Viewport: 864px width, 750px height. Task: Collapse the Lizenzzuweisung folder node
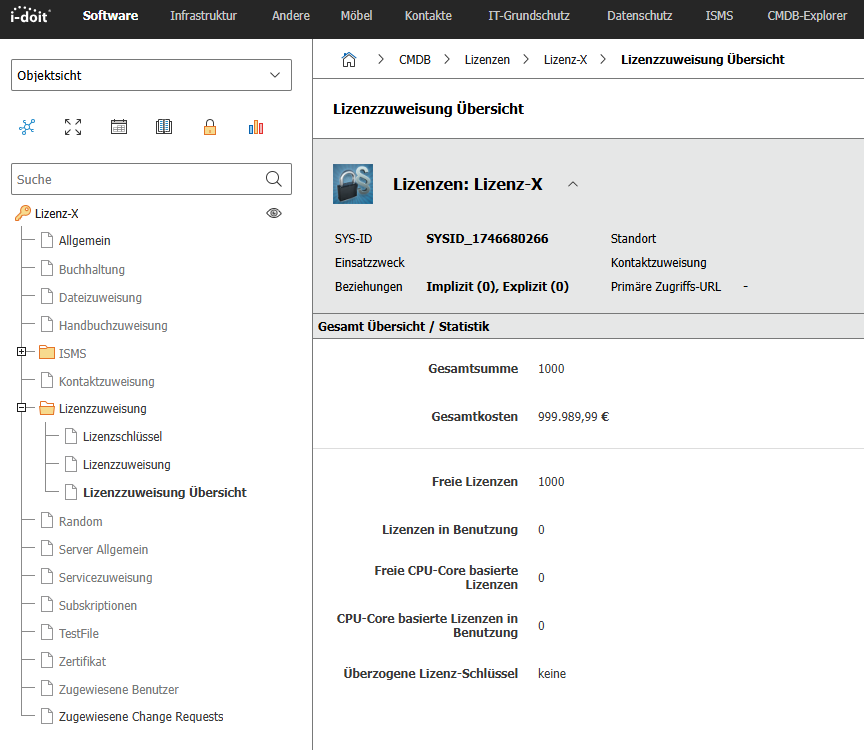click(x=22, y=408)
